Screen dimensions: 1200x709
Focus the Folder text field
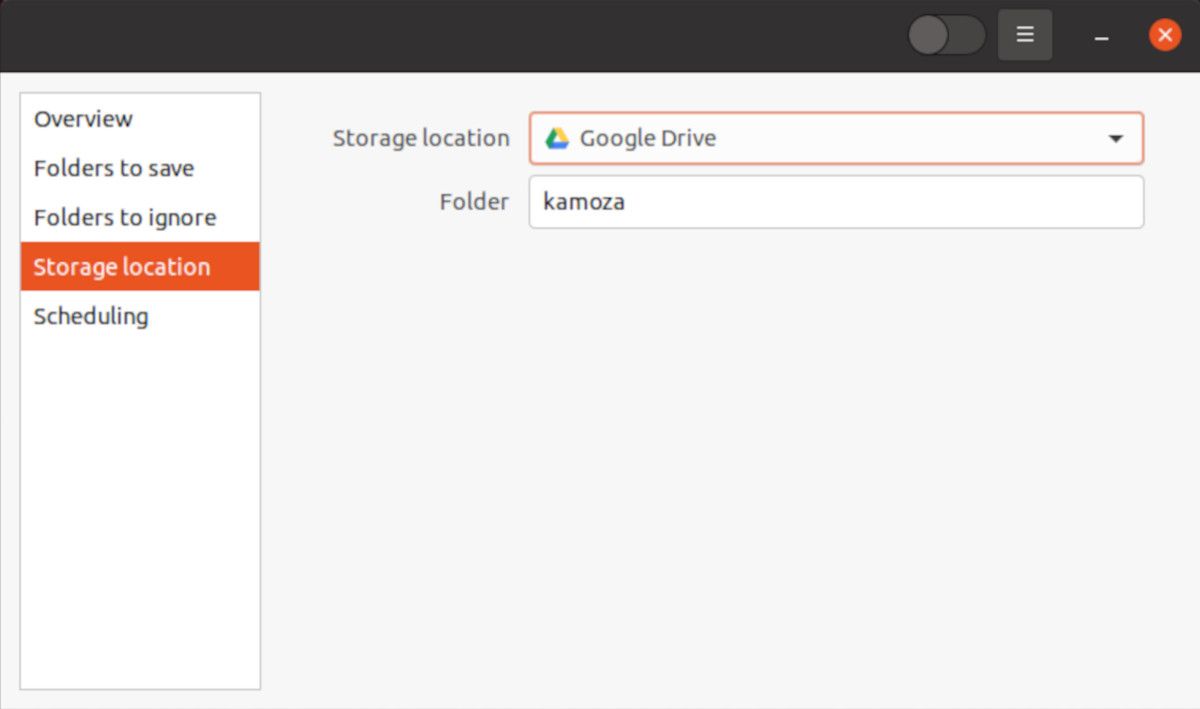(x=835, y=202)
